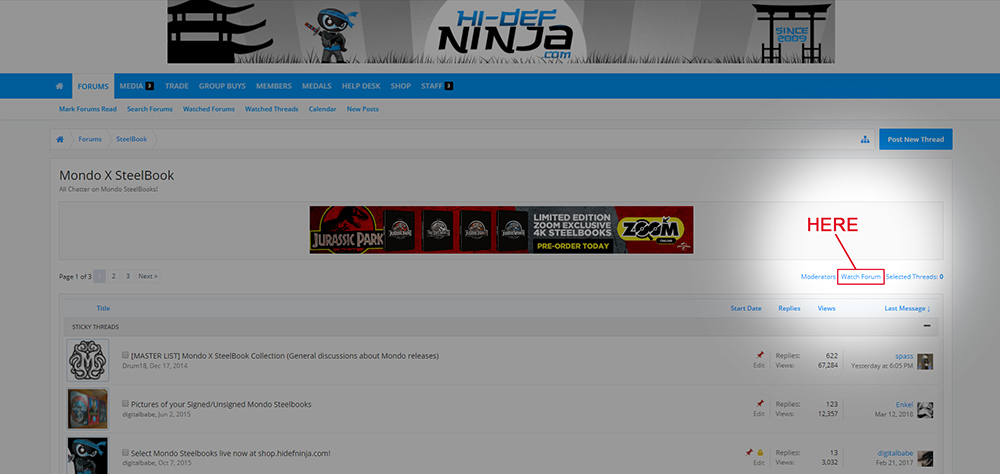Open digitalbabe's profile under the Pictures thread
The width and height of the screenshot is (1000, 474).
click(x=138, y=414)
